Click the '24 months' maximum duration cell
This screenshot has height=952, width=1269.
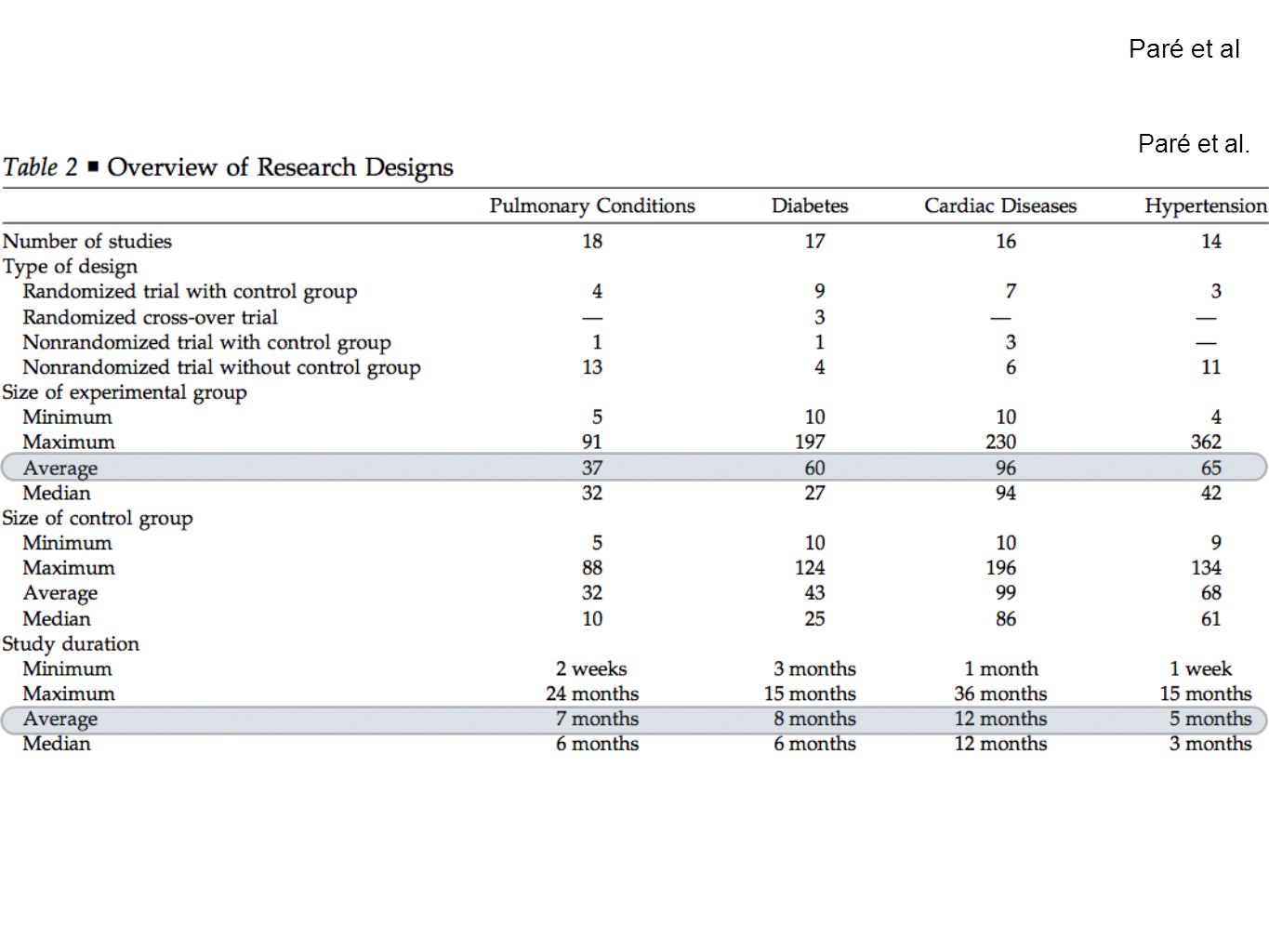coord(592,694)
